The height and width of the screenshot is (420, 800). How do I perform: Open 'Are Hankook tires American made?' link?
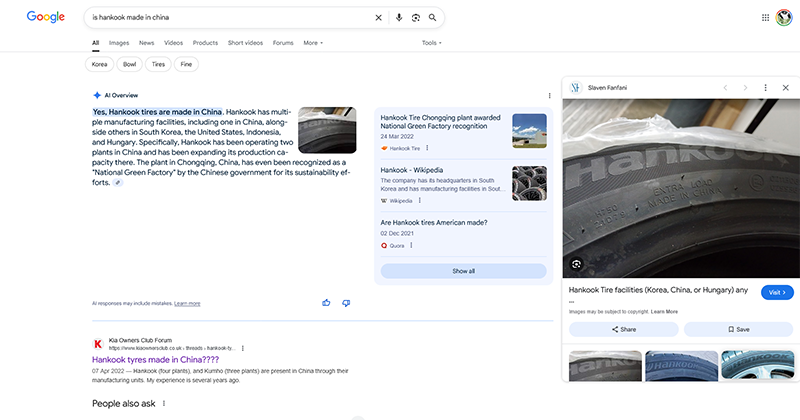coord(434,223)
